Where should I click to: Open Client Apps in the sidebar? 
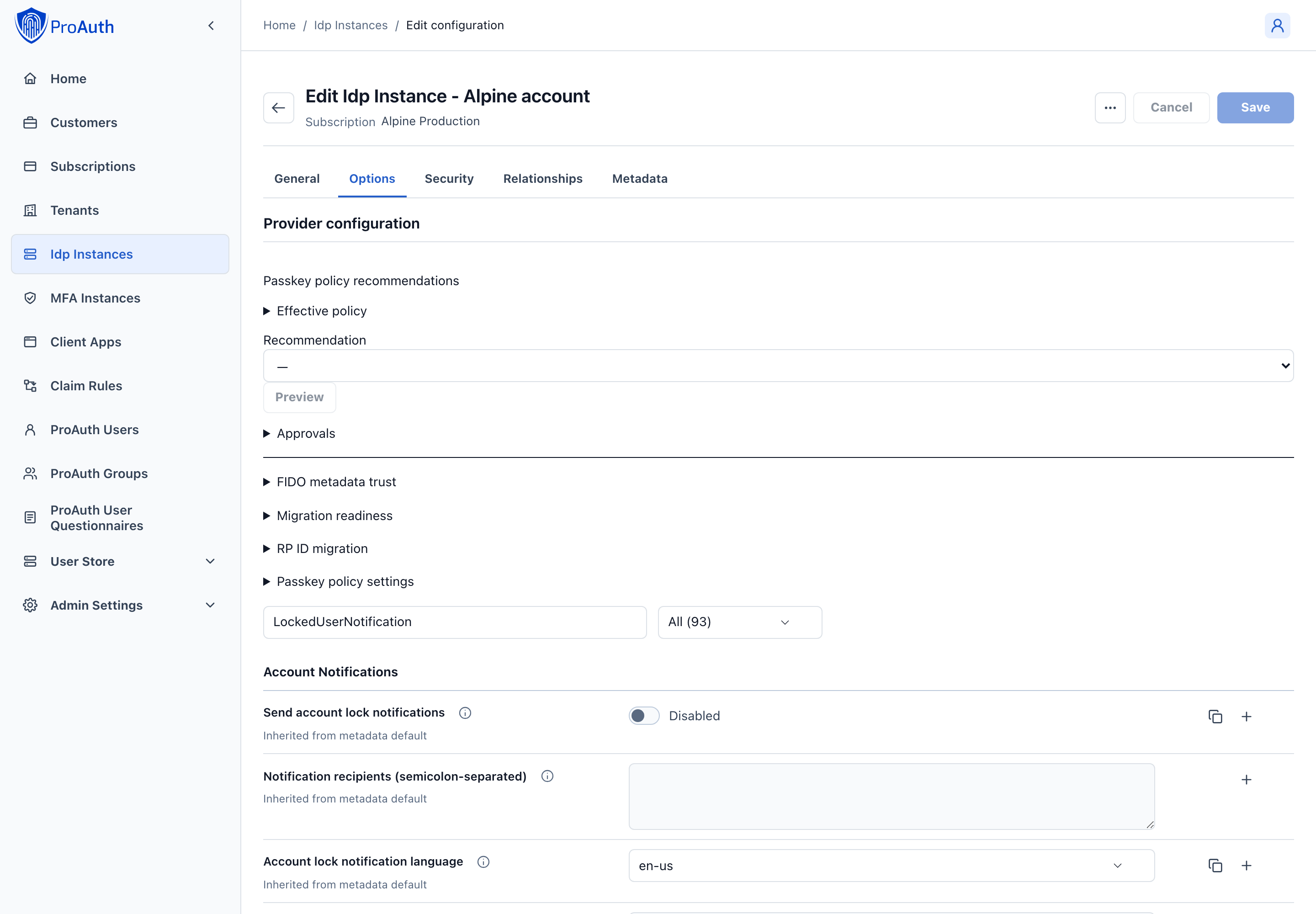(120, 342)
